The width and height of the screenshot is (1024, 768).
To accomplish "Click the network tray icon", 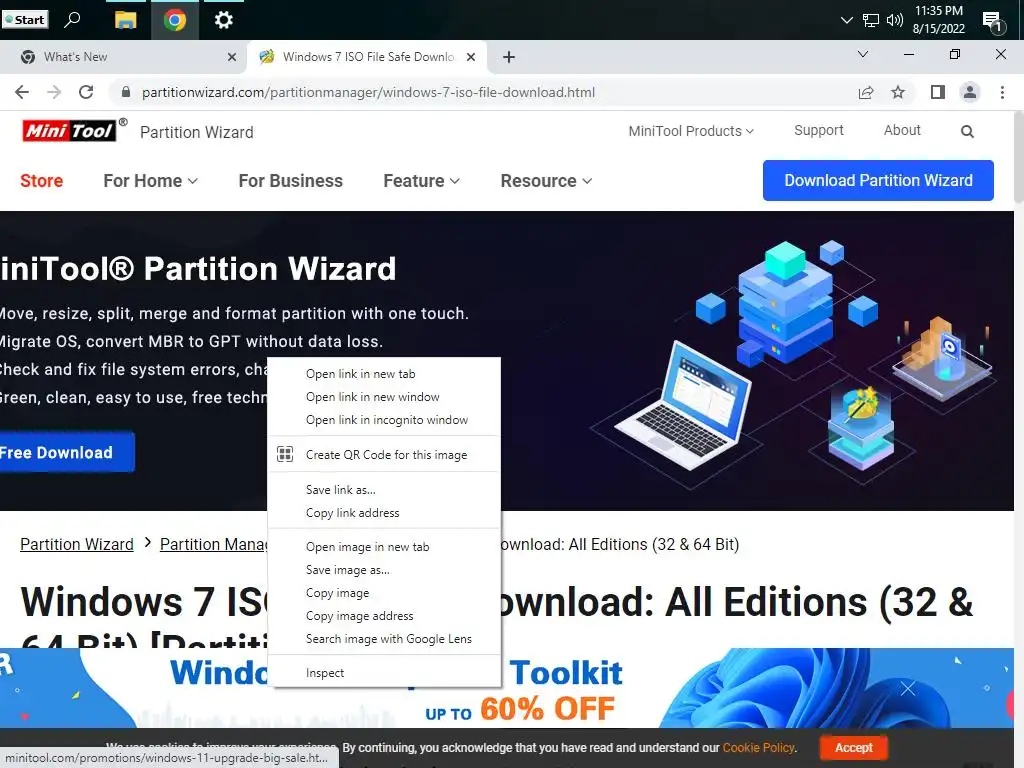I will point(871,20).
